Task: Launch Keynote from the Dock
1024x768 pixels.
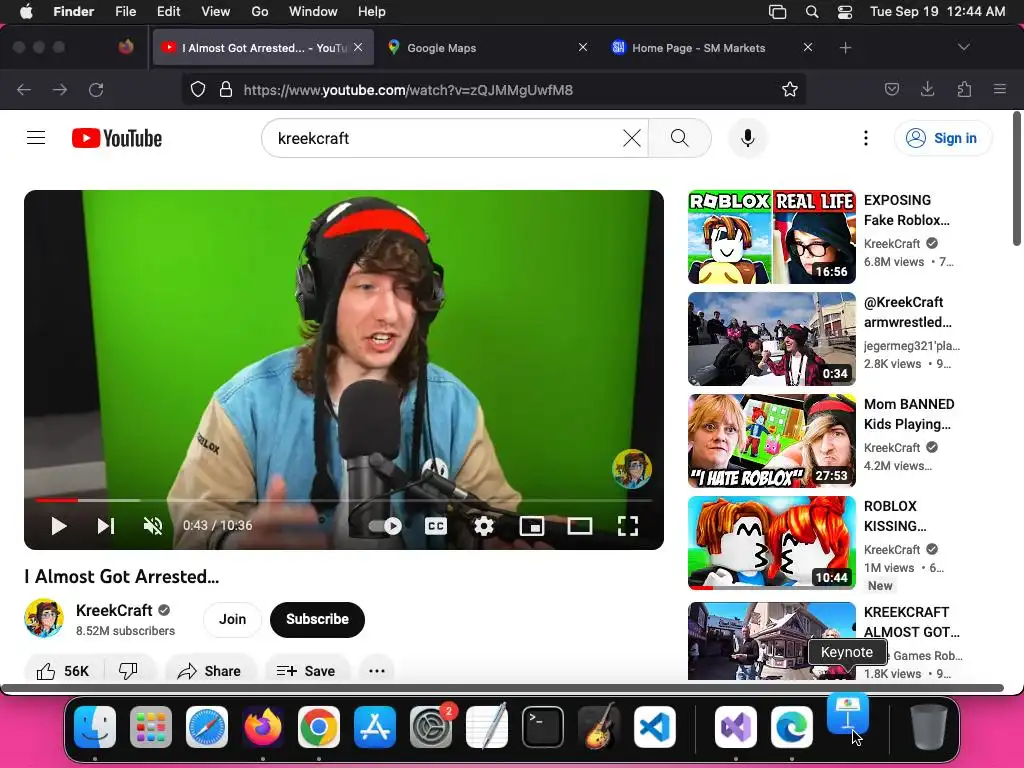Action: coord(848,714)
